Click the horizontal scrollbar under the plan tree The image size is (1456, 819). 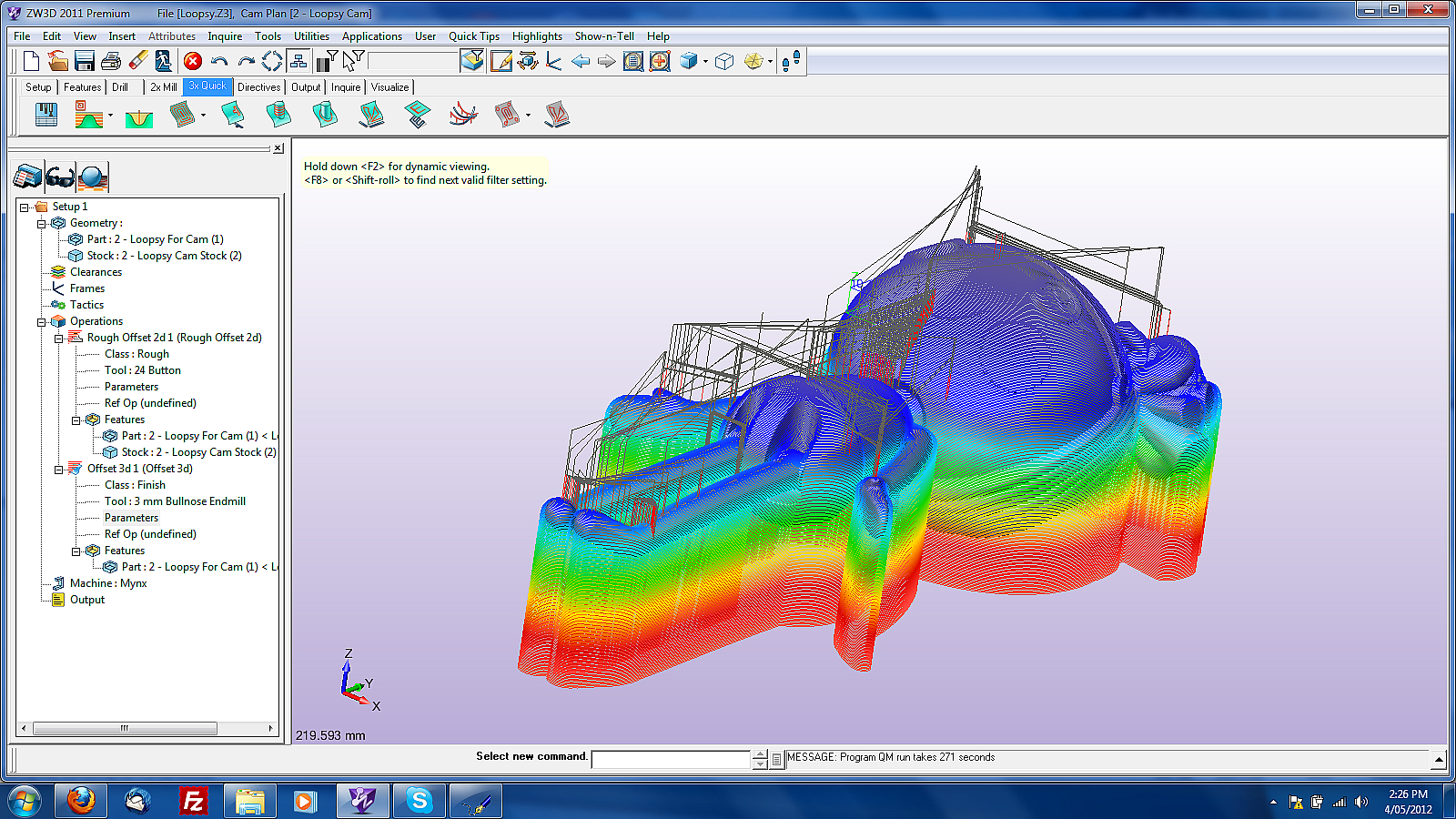click(147, 728)
